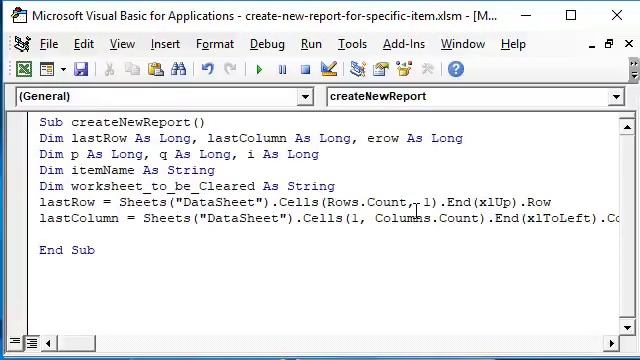Place cursor on the 'lastColumn =' line

[329, 218]
